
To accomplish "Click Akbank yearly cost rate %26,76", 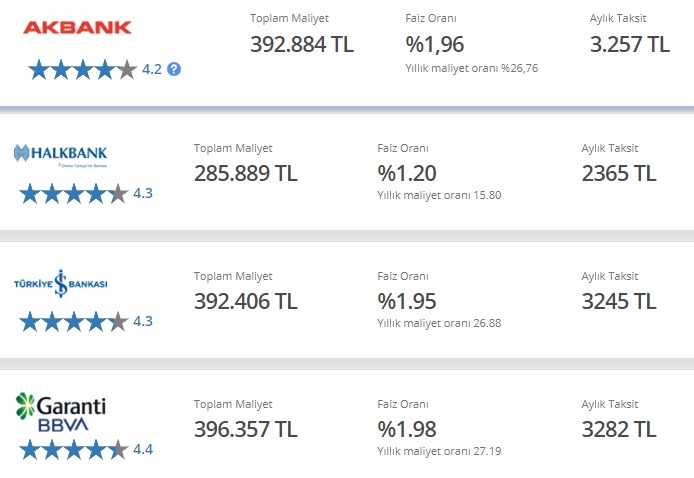I will [471, 68].
